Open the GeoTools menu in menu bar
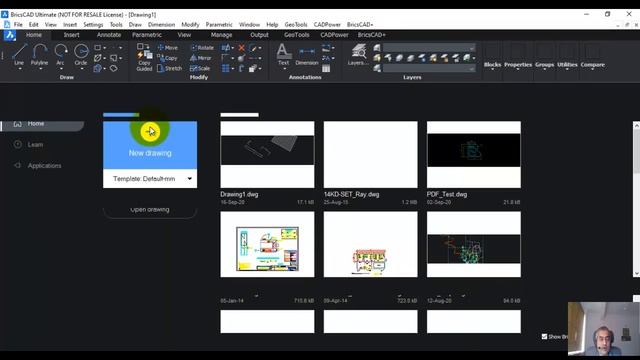640x360 pixels. click(x=296, y=24)
